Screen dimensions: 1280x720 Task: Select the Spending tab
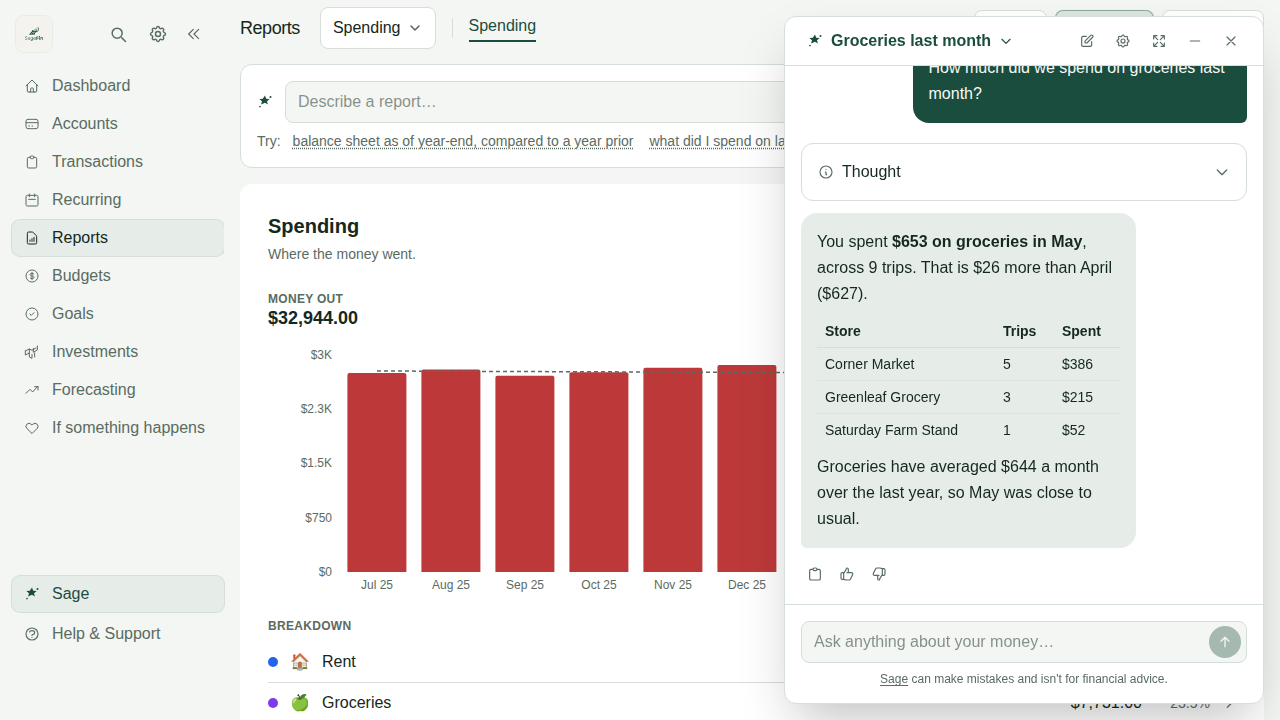[502, 27]
